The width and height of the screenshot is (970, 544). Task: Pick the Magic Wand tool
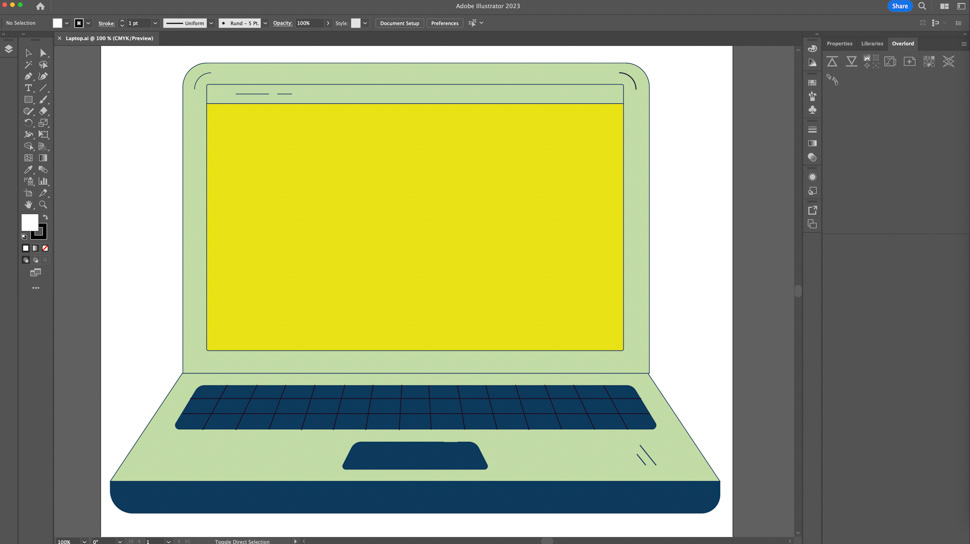(28, 64)
